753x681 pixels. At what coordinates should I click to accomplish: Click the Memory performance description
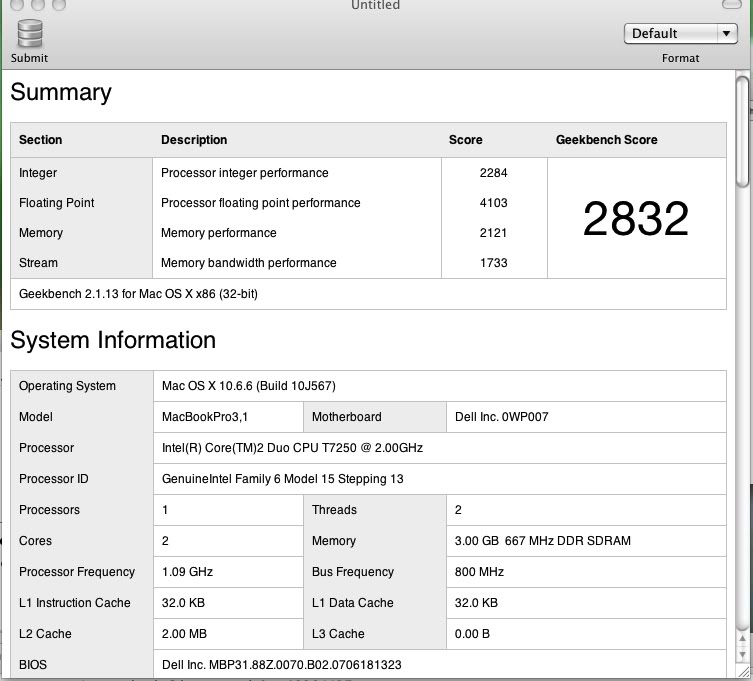click(x=219, y=233)
